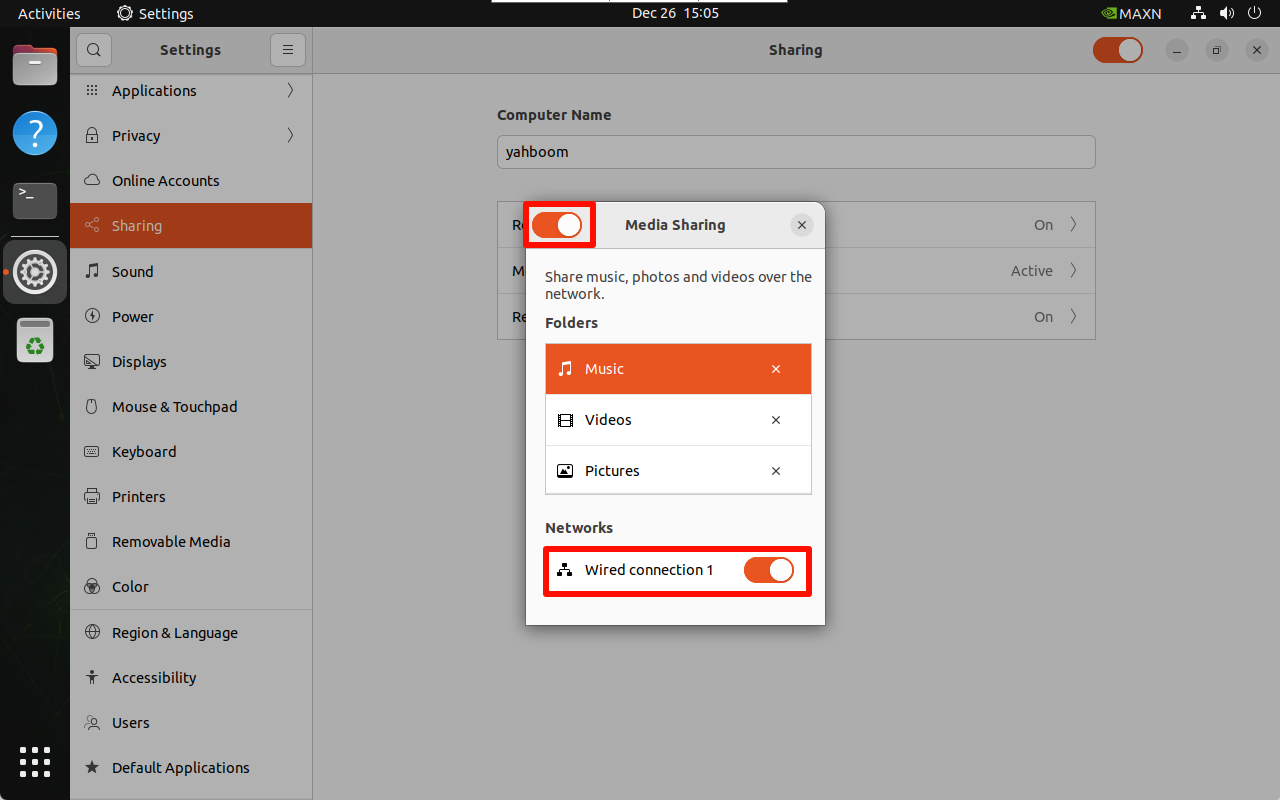Open the hamburger menu in Settings sidebar
This screenshot has height=800, width=1280.
point(288,49)
